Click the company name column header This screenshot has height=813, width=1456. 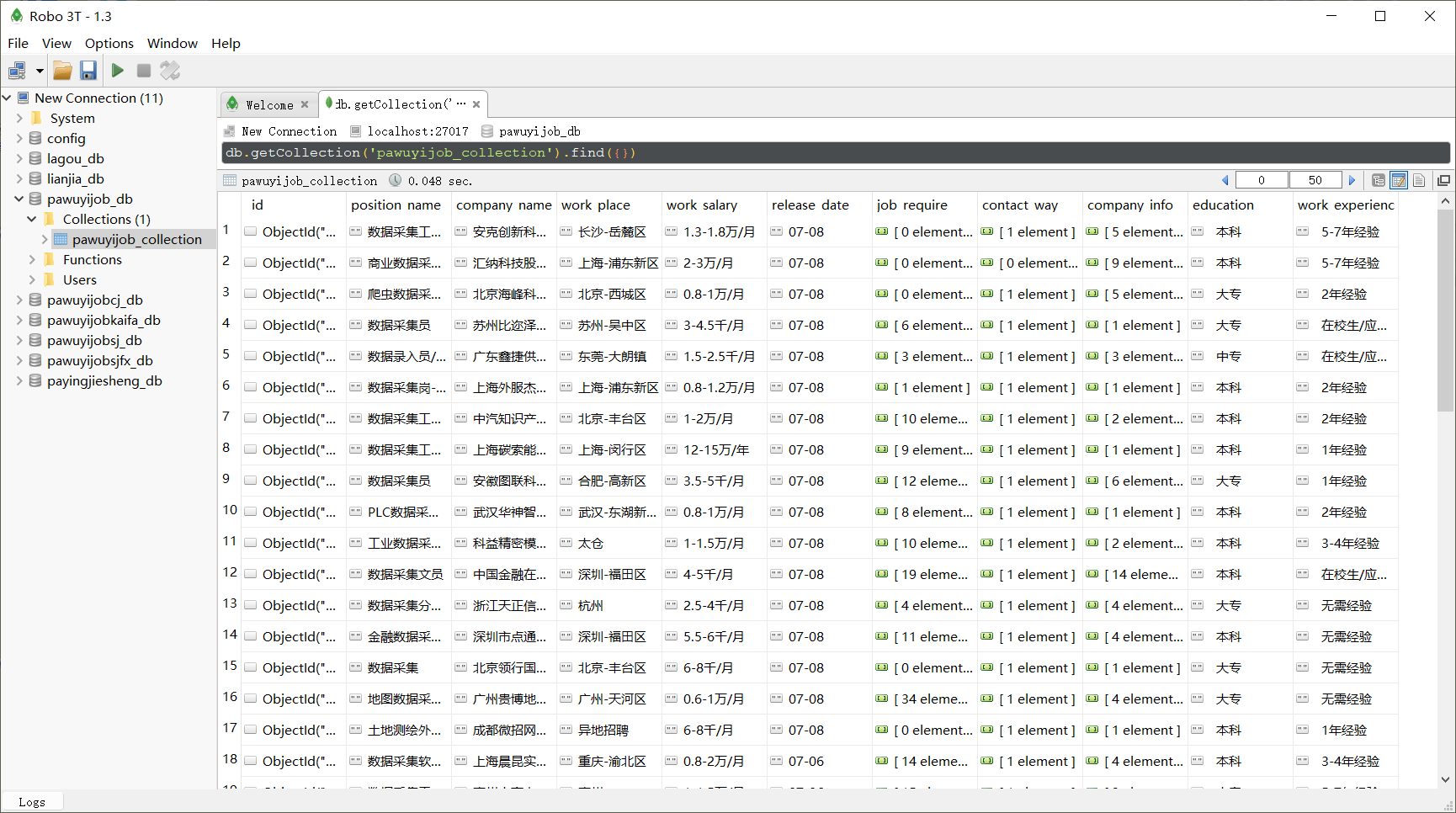click(503, 205)
